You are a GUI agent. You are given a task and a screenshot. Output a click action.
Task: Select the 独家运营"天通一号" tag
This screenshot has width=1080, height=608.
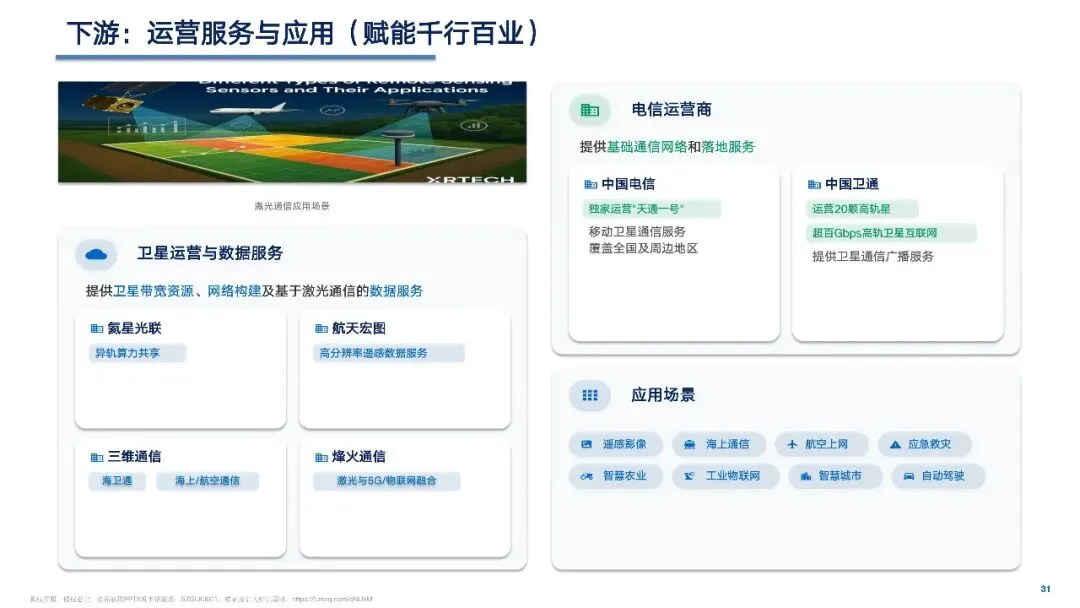coord(651,209)
